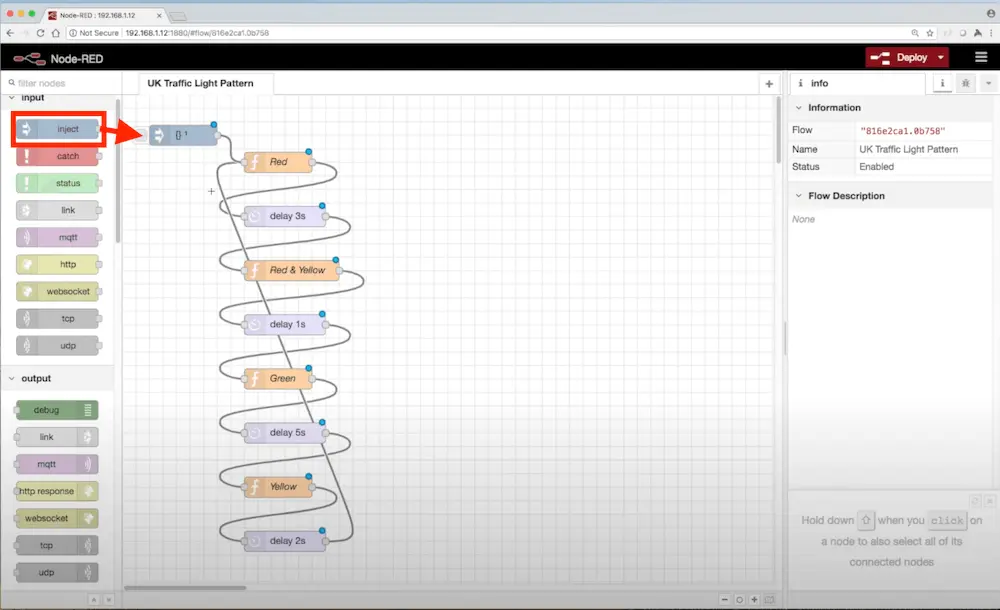
Task: Expand the Flow Description section
Action: click(798, 195)
